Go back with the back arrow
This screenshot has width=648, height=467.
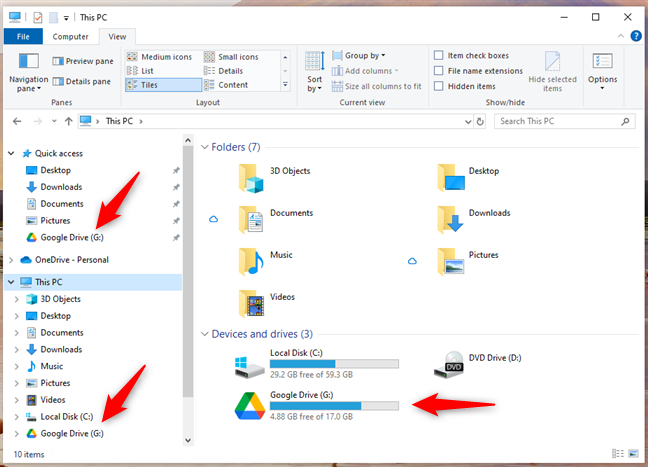click(x=17, y=121)
